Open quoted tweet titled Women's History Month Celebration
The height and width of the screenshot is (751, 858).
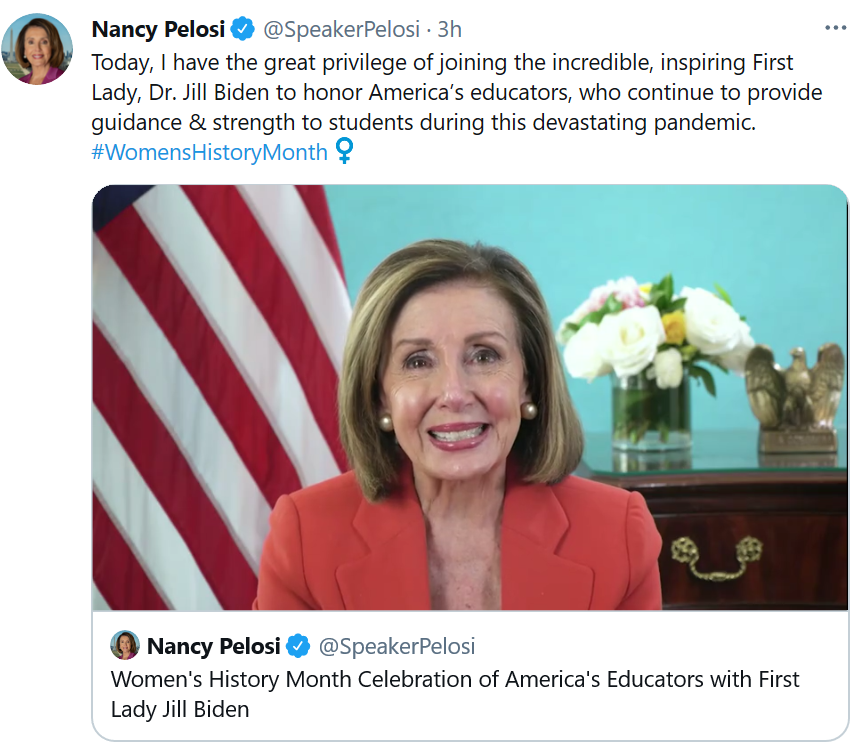click(455, 680)
